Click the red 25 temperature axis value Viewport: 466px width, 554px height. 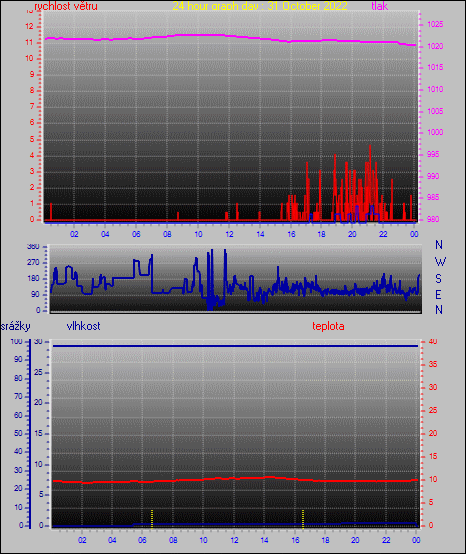pyautogui.click(x=433, y=410)
